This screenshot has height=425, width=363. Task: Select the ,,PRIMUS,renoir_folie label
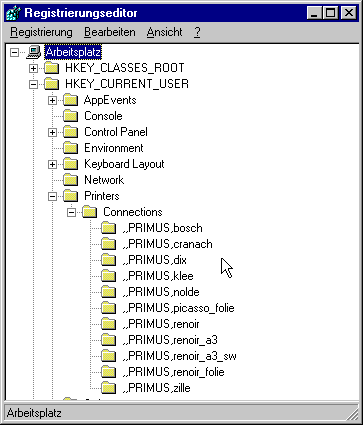173,372
